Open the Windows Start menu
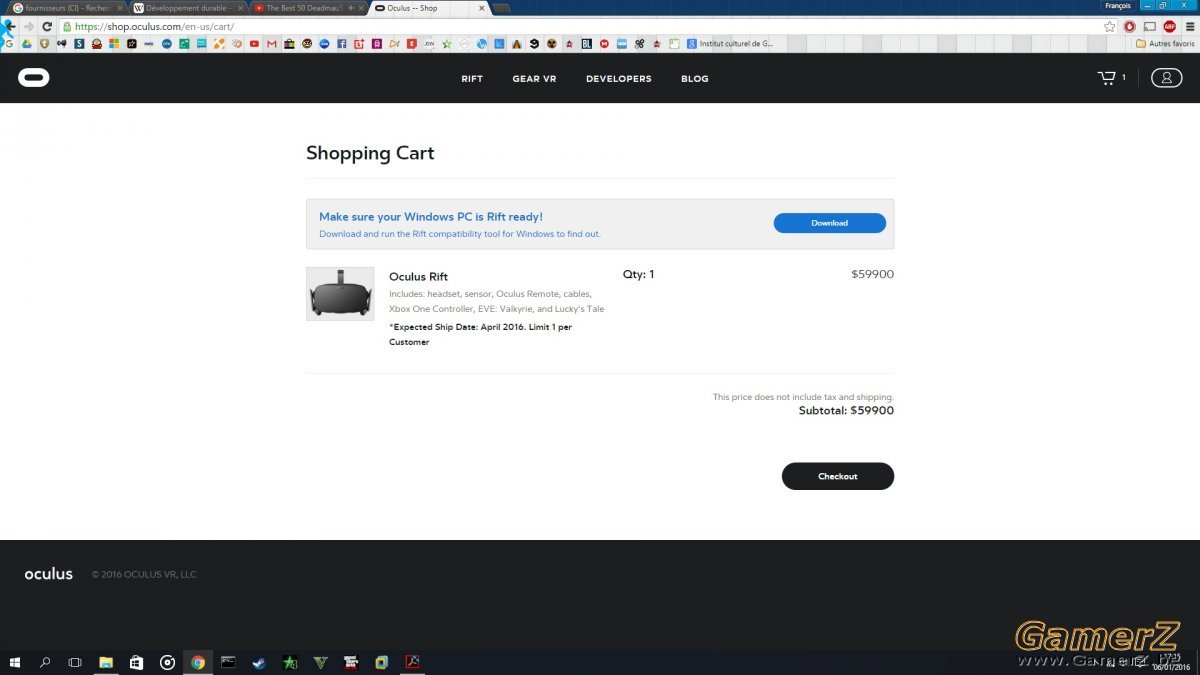 15,662
